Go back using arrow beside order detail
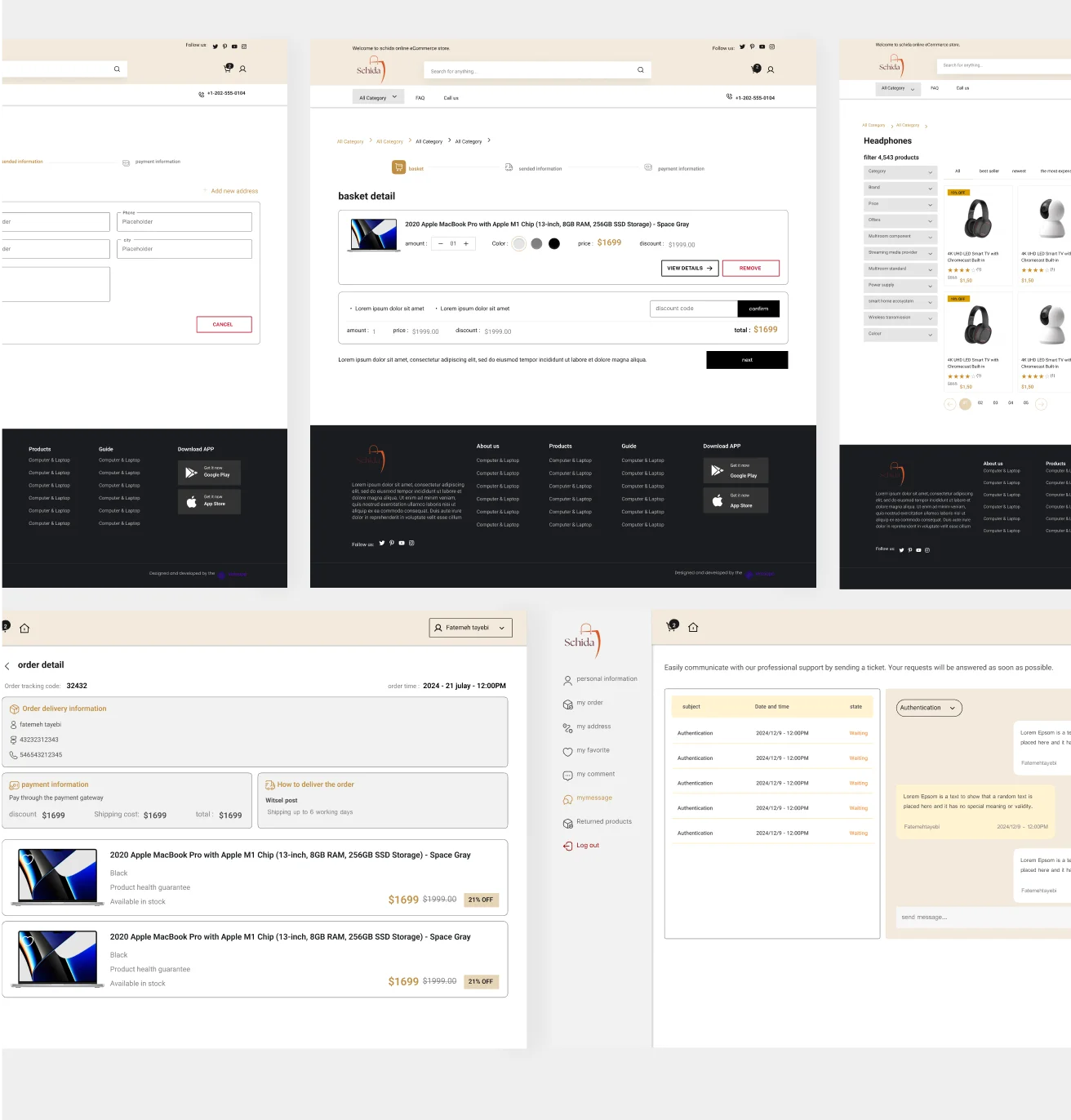Viewport: 1071px width, 1120px height. 7,666
